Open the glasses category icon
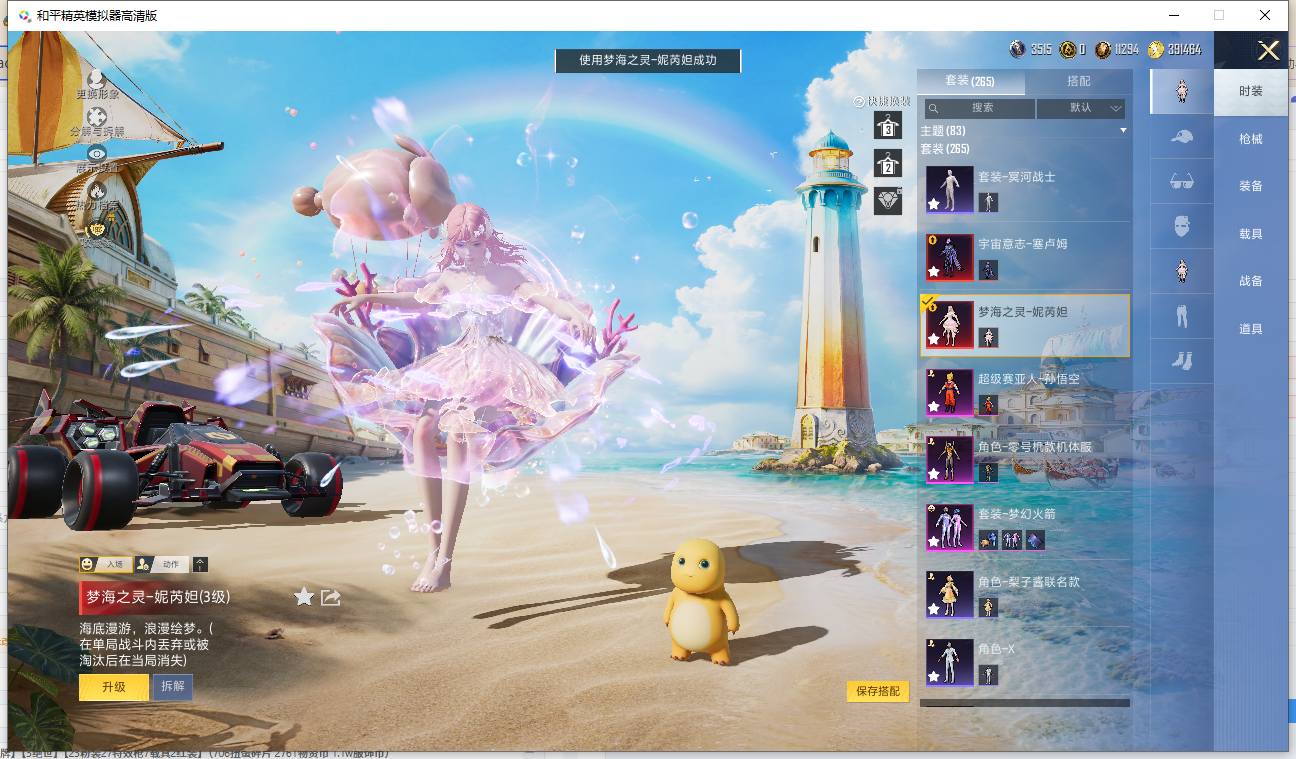 coord(1181,182)
